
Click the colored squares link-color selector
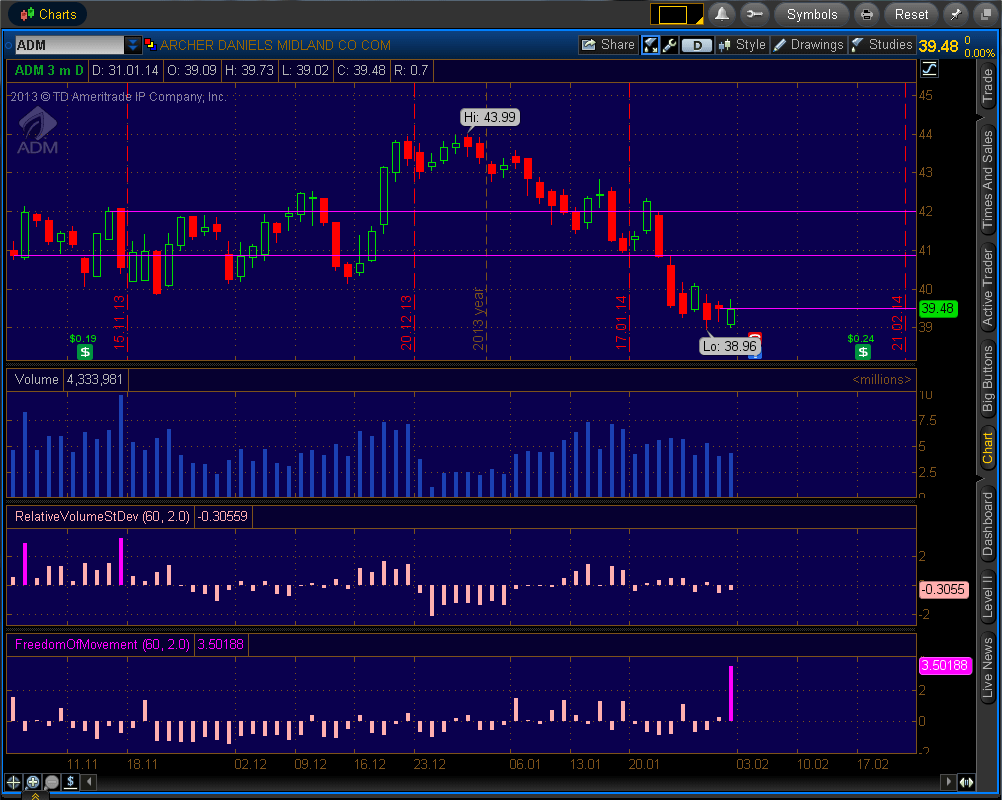pyautogui.click(x=150, y=45)
